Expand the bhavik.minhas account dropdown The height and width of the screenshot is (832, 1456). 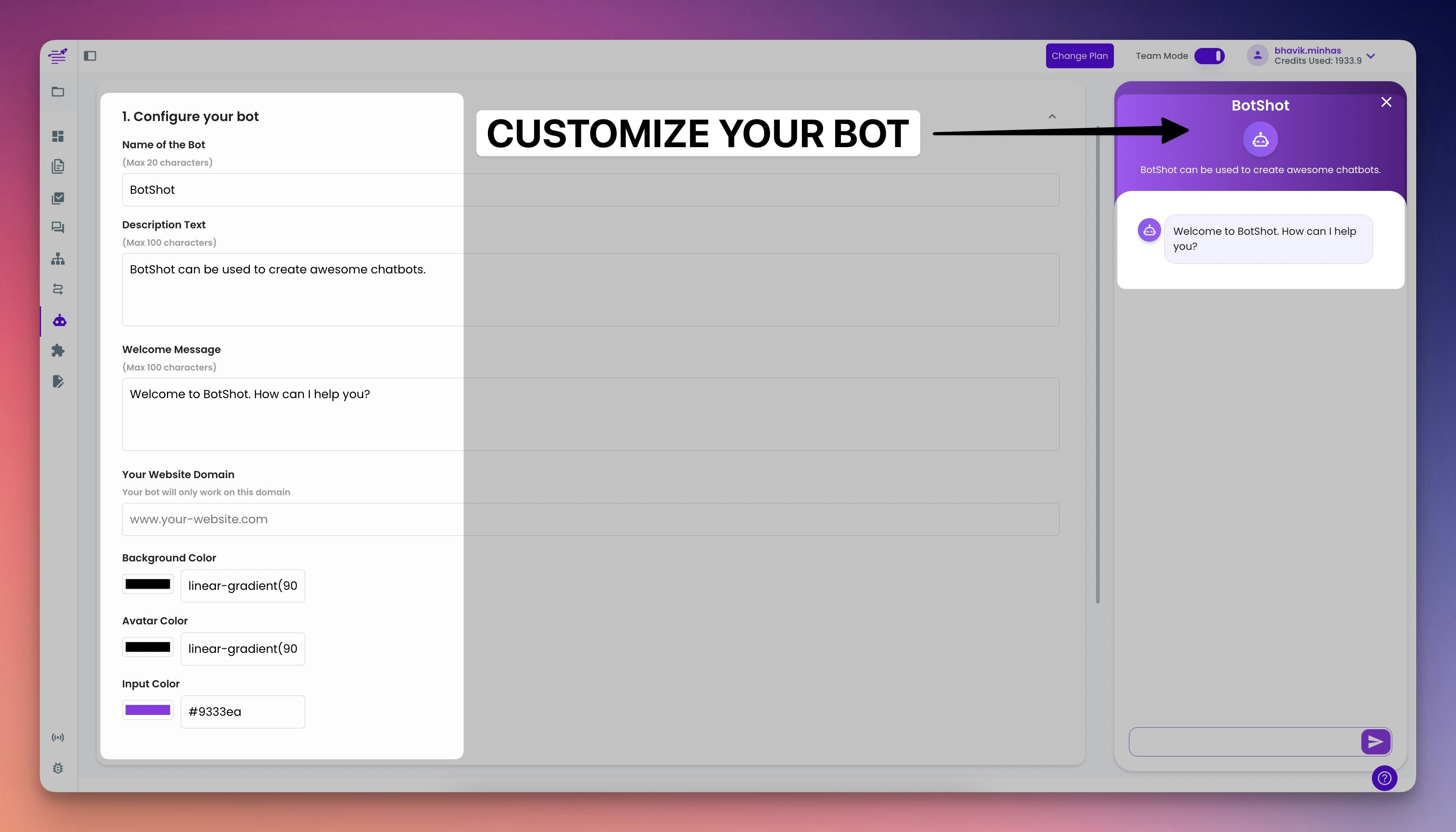pos(1370,56)
